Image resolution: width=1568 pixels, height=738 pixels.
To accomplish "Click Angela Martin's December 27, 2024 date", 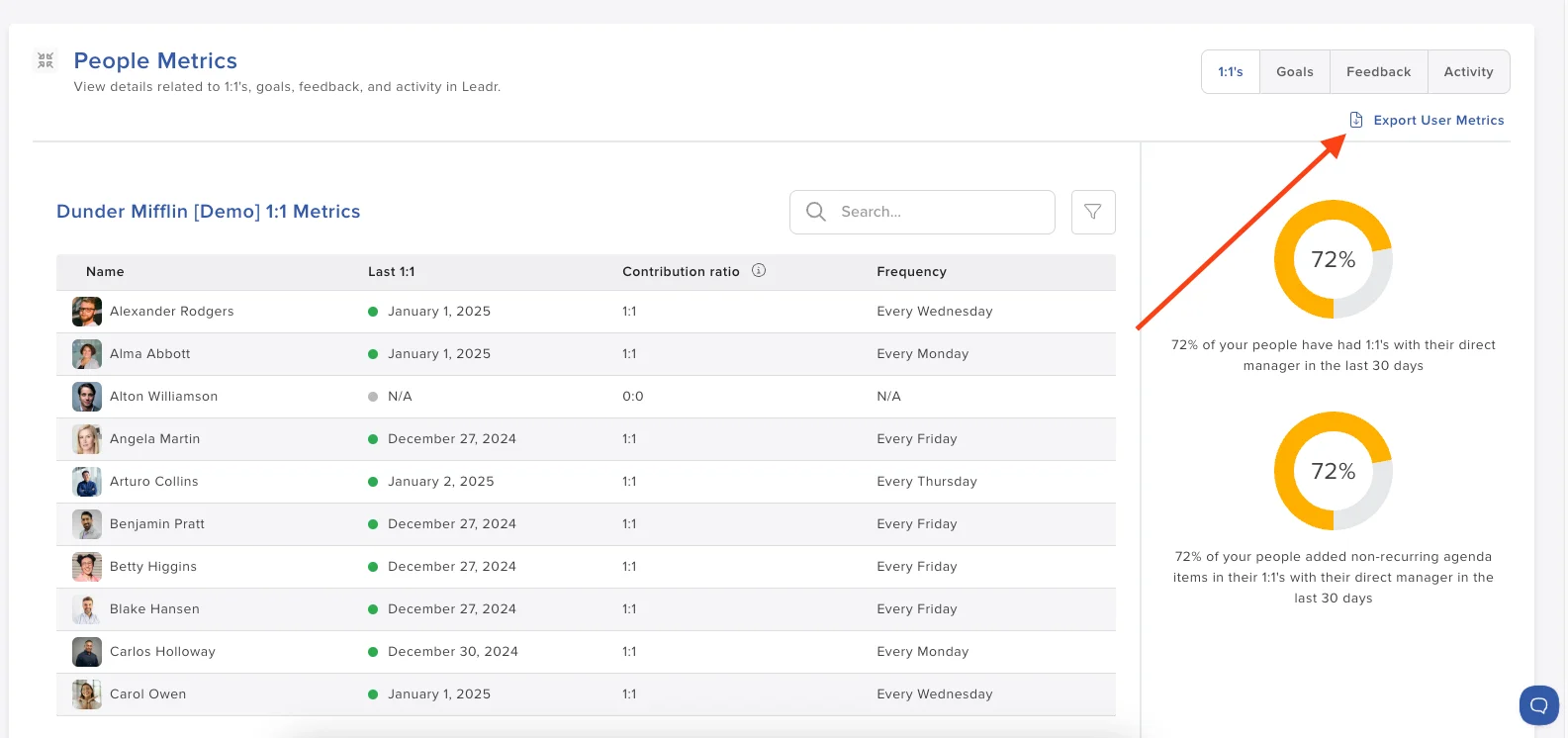I will pyautogui.click(x=452, y=439).
